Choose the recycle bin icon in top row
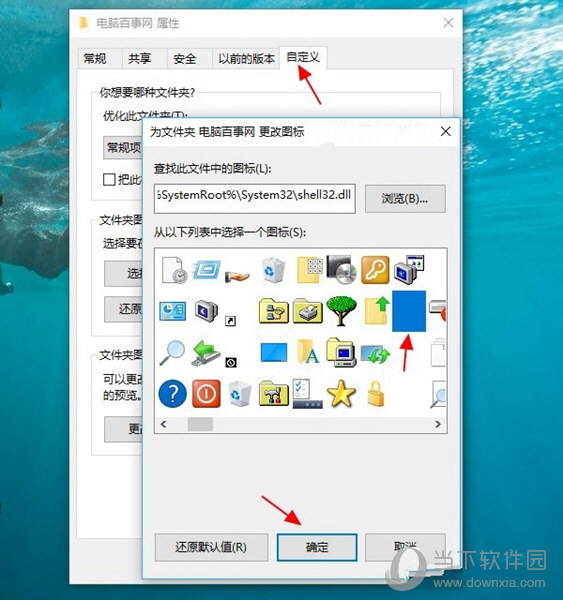 274,270
